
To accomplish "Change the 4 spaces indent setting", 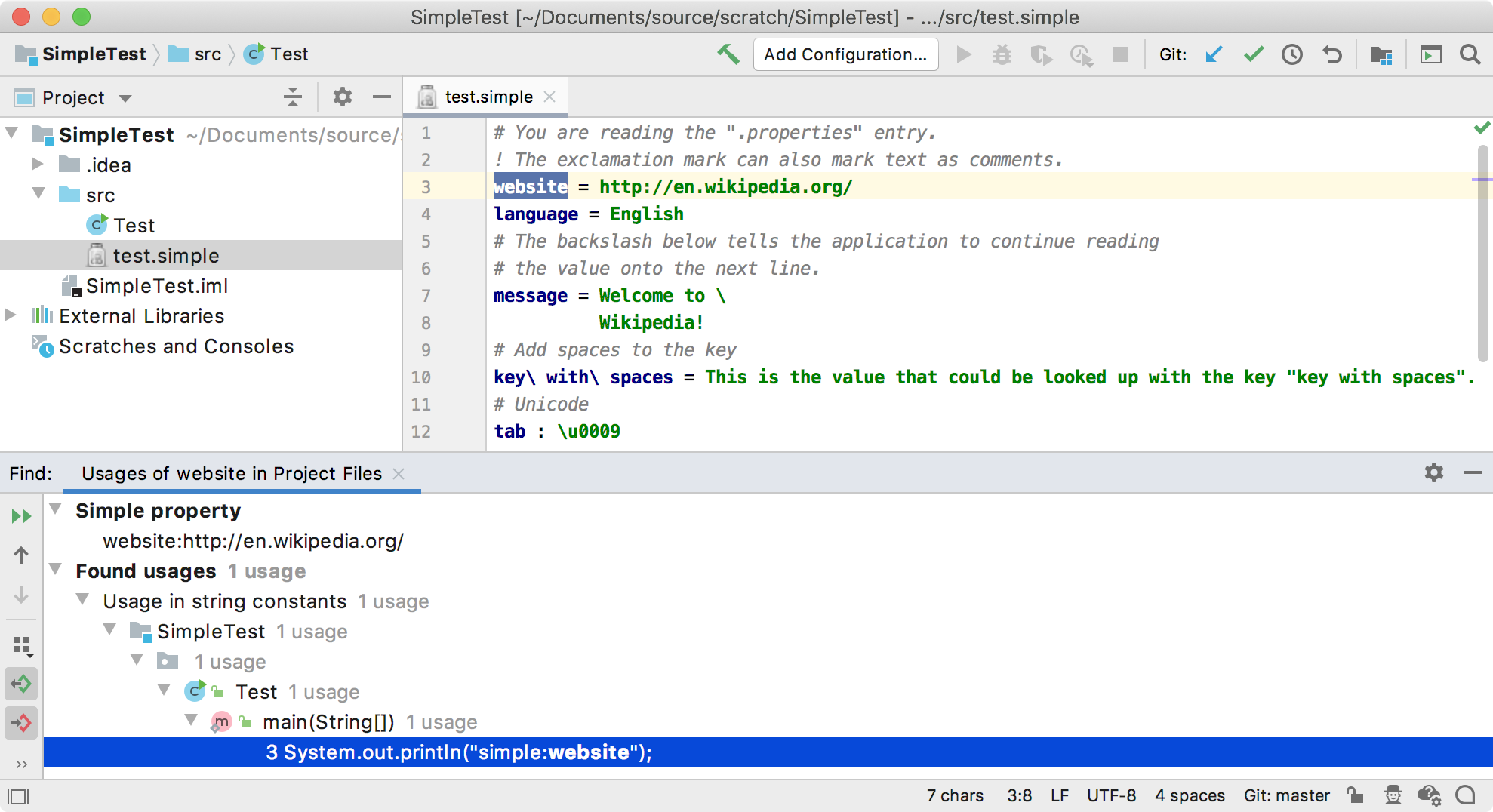I will coord(1190,795).
